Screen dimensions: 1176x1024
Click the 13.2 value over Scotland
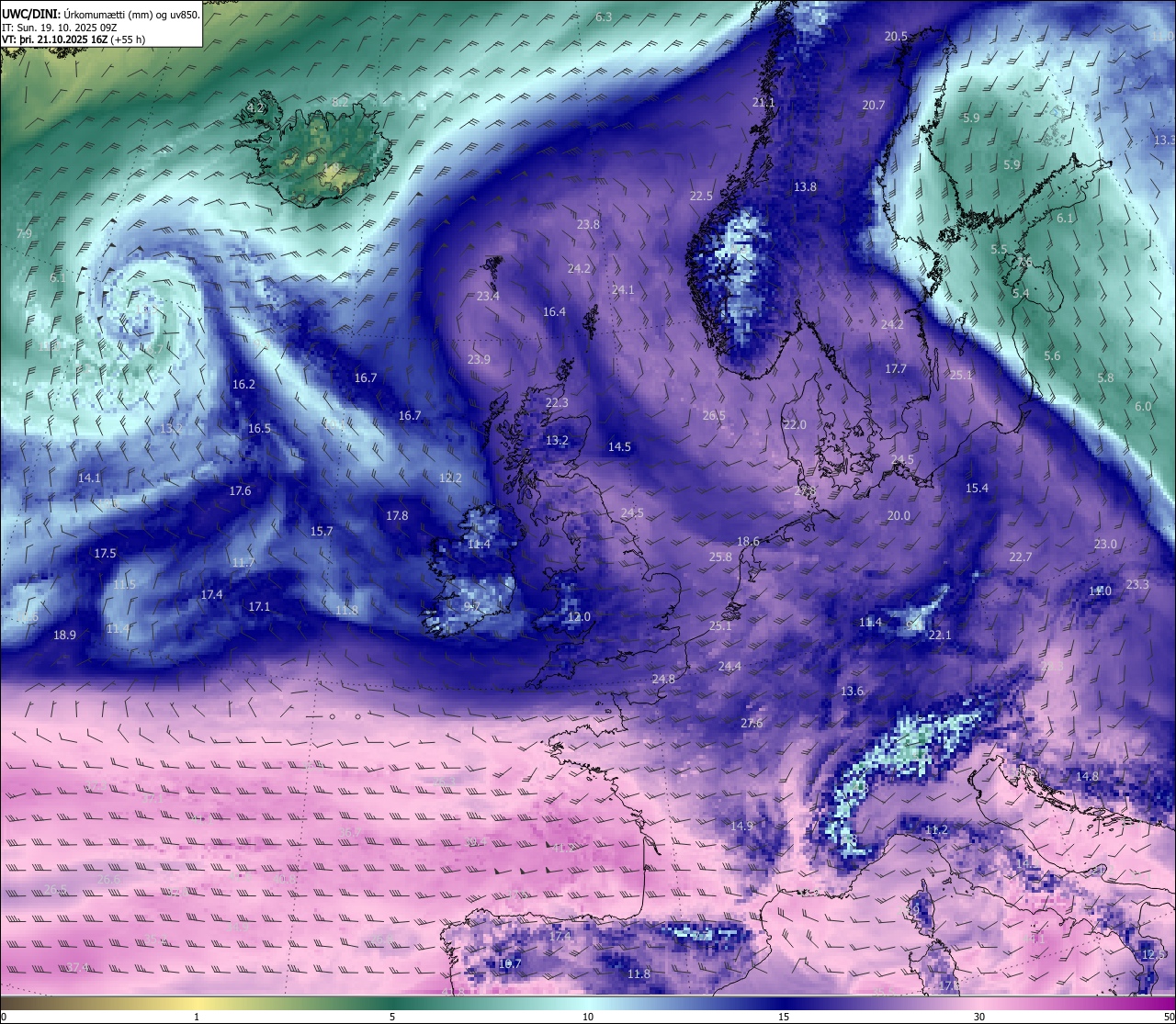click(x=557, y=440)
